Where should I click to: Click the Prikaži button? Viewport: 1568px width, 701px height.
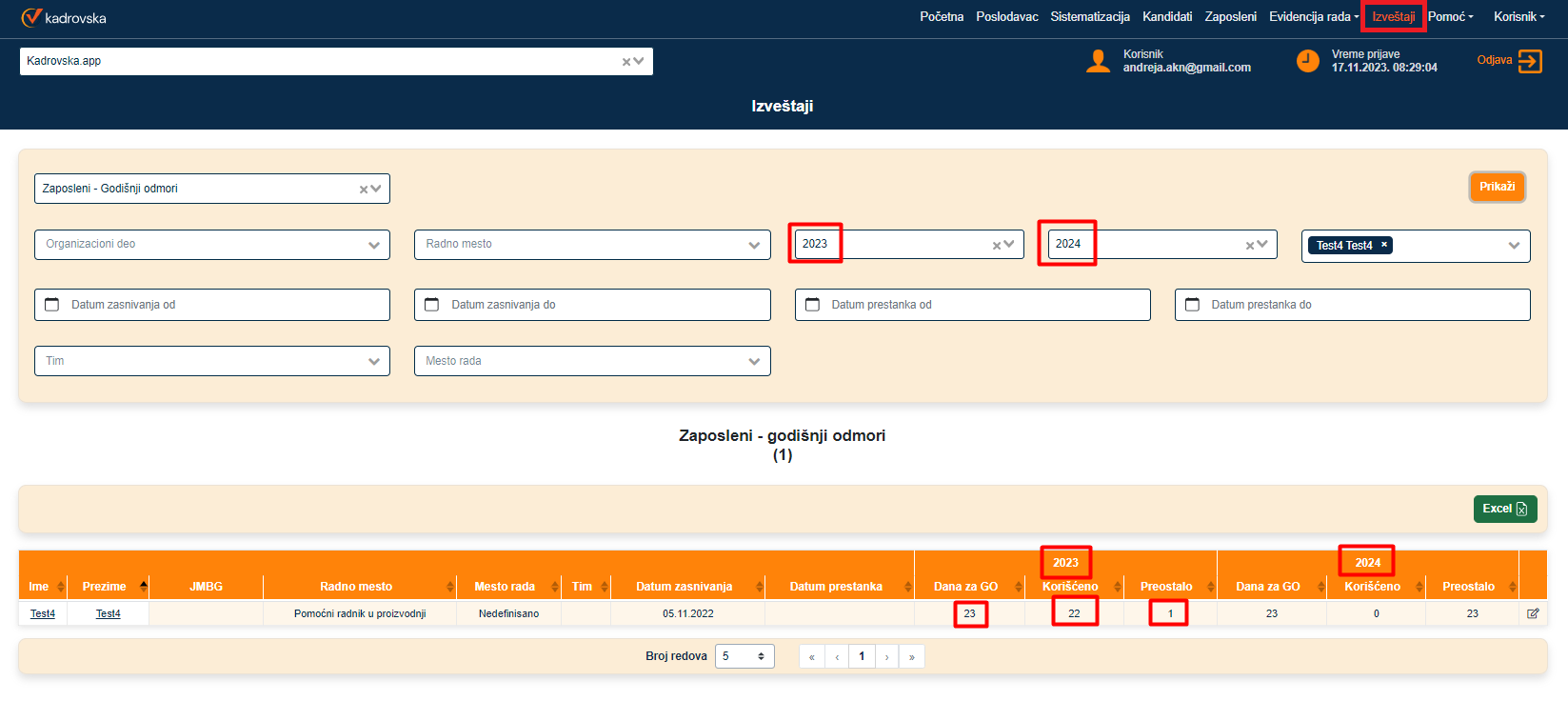[x=1497, y=187]
